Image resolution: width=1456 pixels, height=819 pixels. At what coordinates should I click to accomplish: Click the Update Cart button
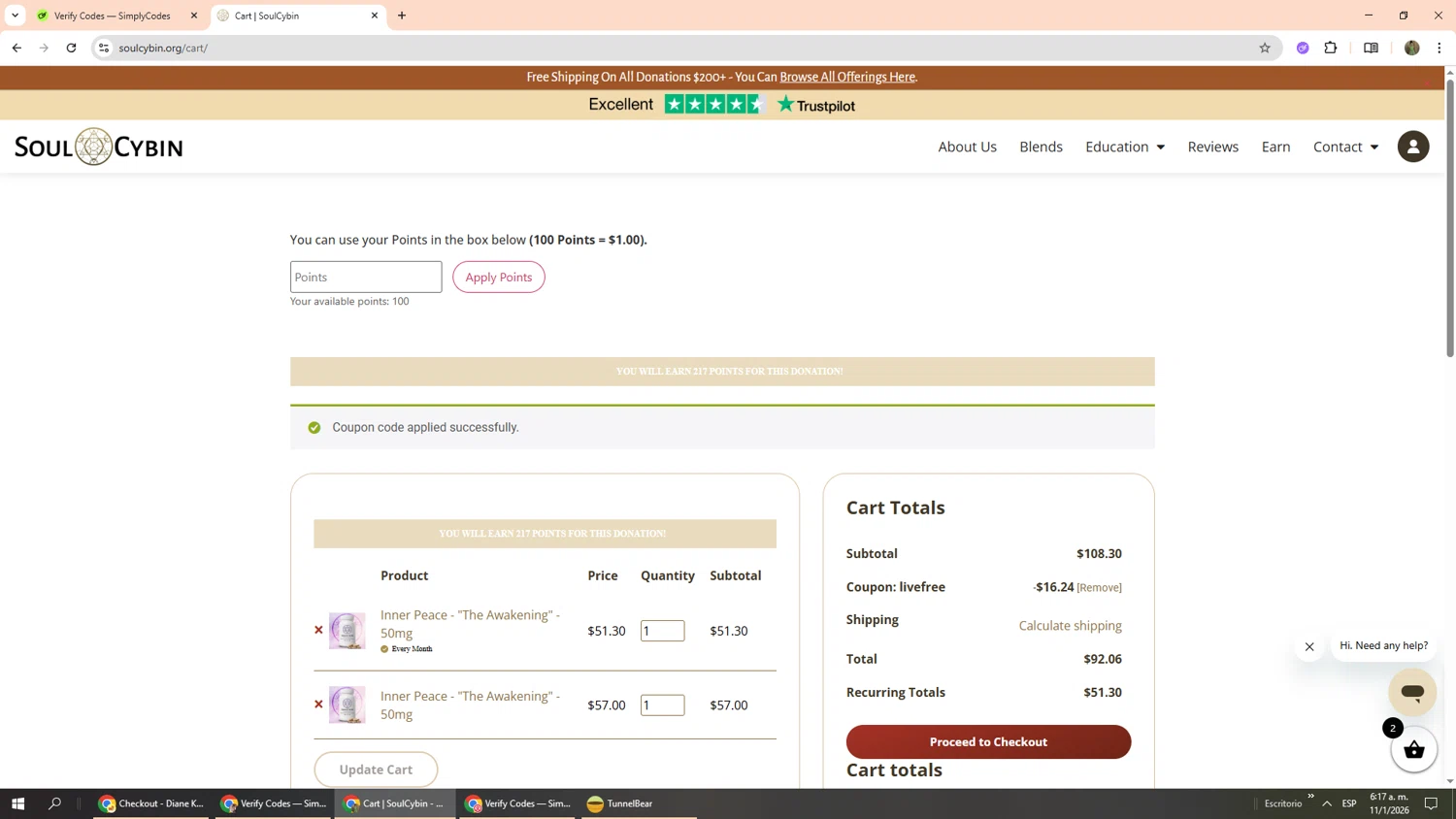(376, 770)
